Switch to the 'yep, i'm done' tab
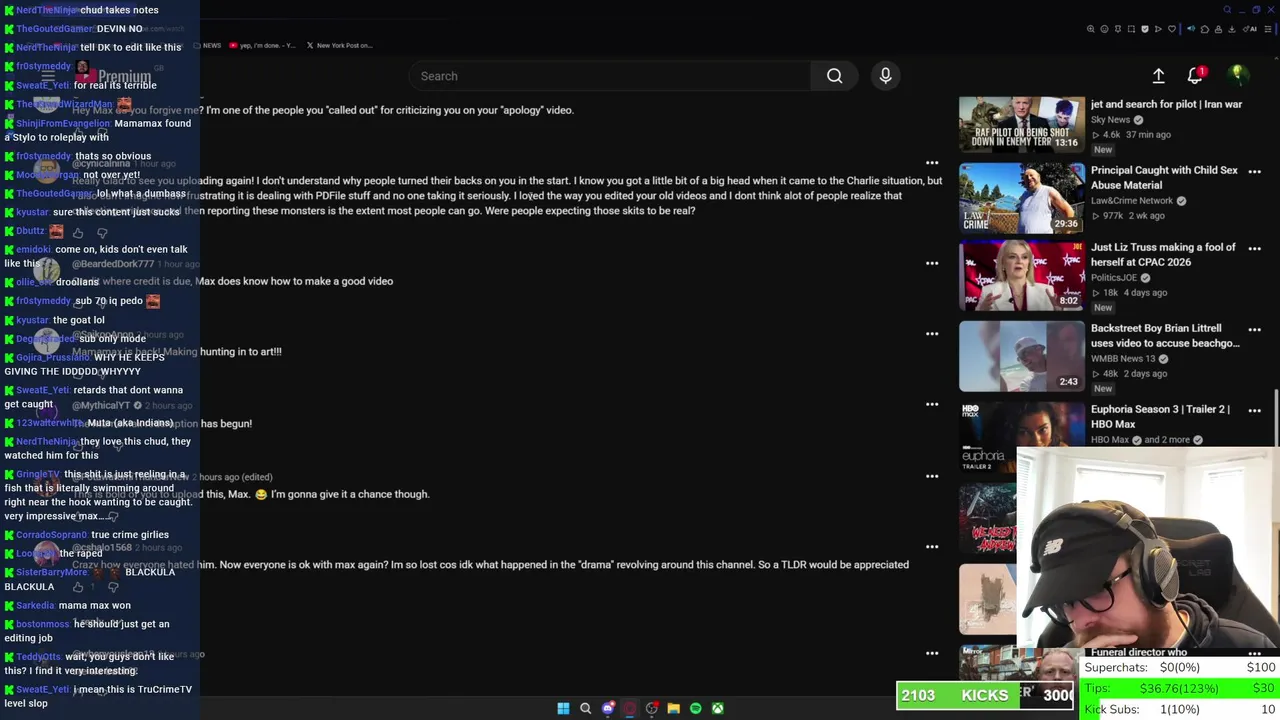The image size is (1280, 720). (262, 45)
